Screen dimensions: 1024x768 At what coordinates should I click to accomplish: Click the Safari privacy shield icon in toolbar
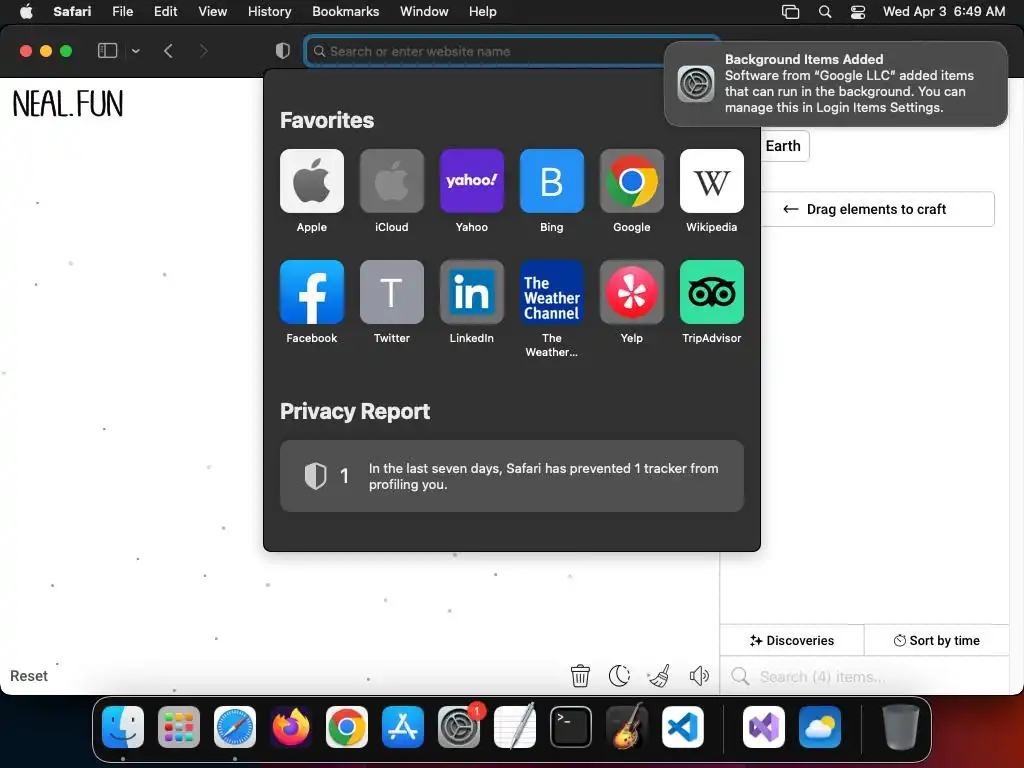pyautogui.click(x=283, y=51)
